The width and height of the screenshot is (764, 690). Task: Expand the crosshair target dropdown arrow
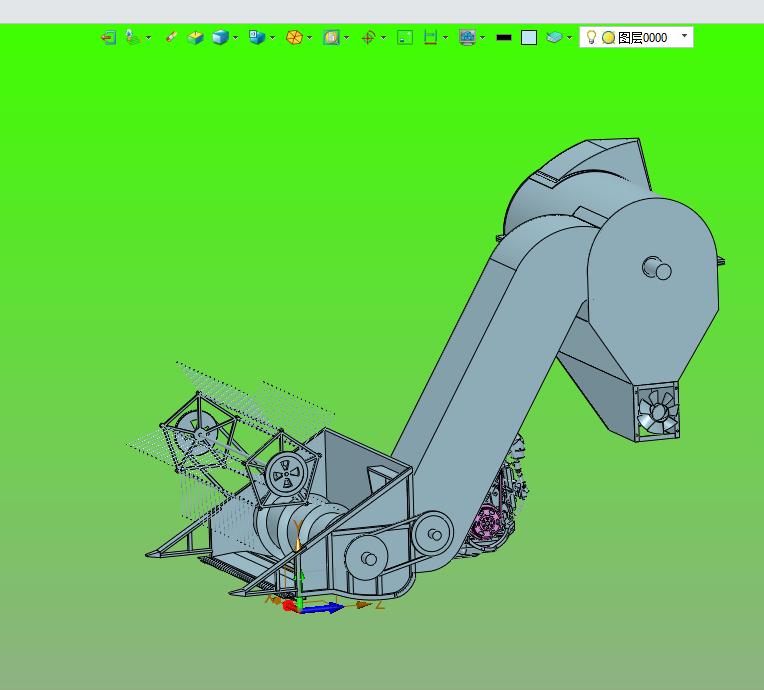(x=384, y=38)
